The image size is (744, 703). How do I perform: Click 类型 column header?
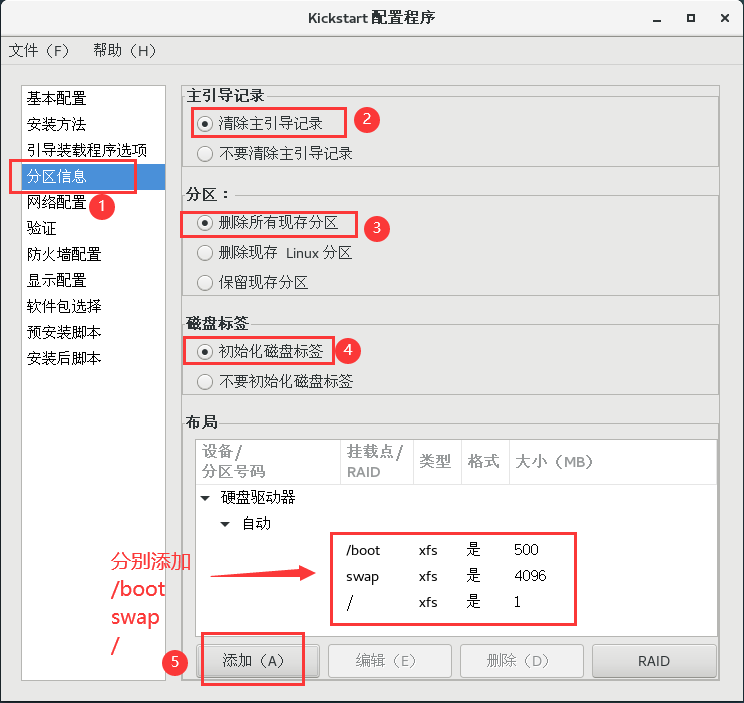(437, 462)
